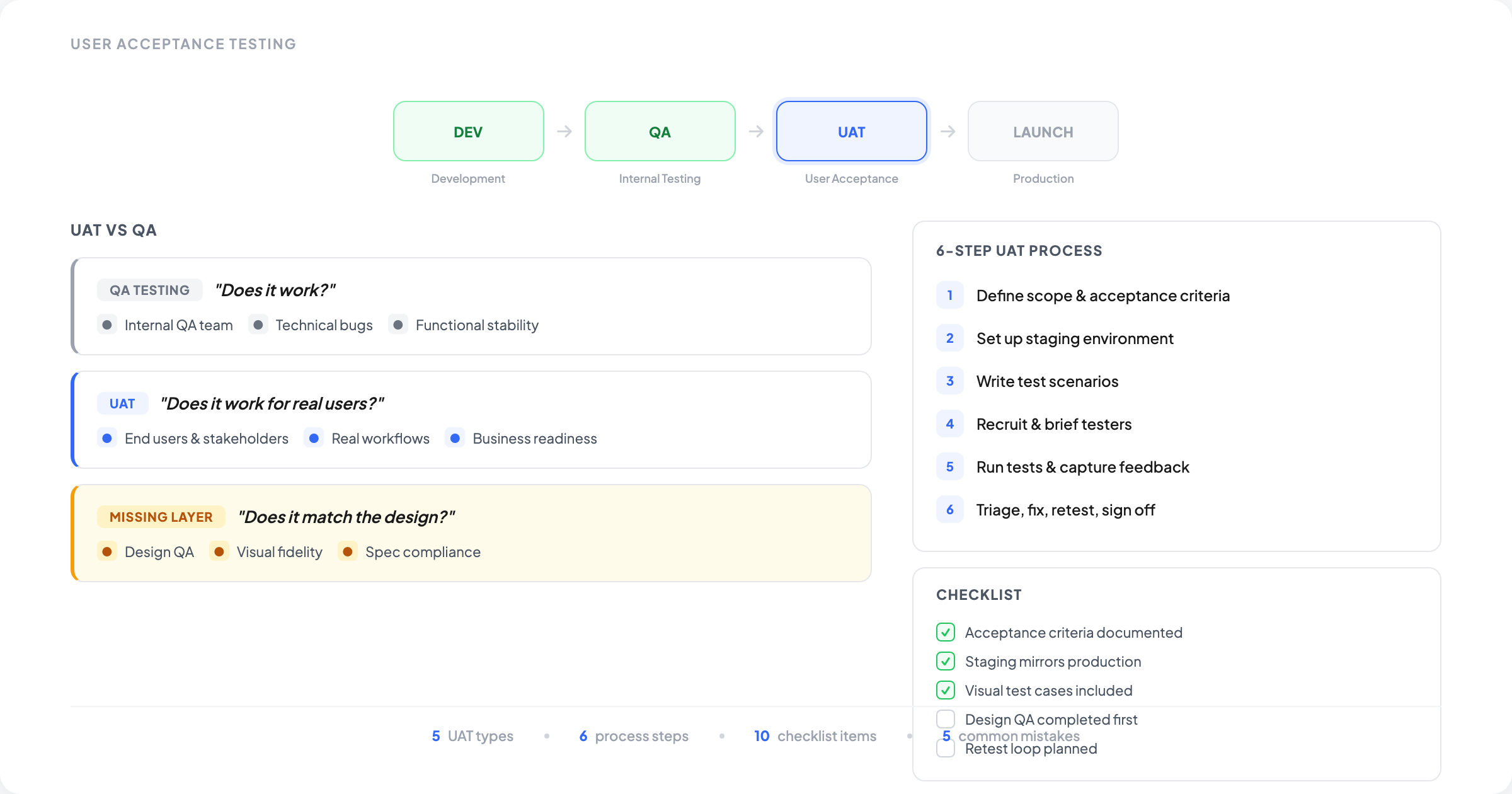Click the Technical bugs bullet dot
The image size is (1512, 794).
click(x=258, y=325)
